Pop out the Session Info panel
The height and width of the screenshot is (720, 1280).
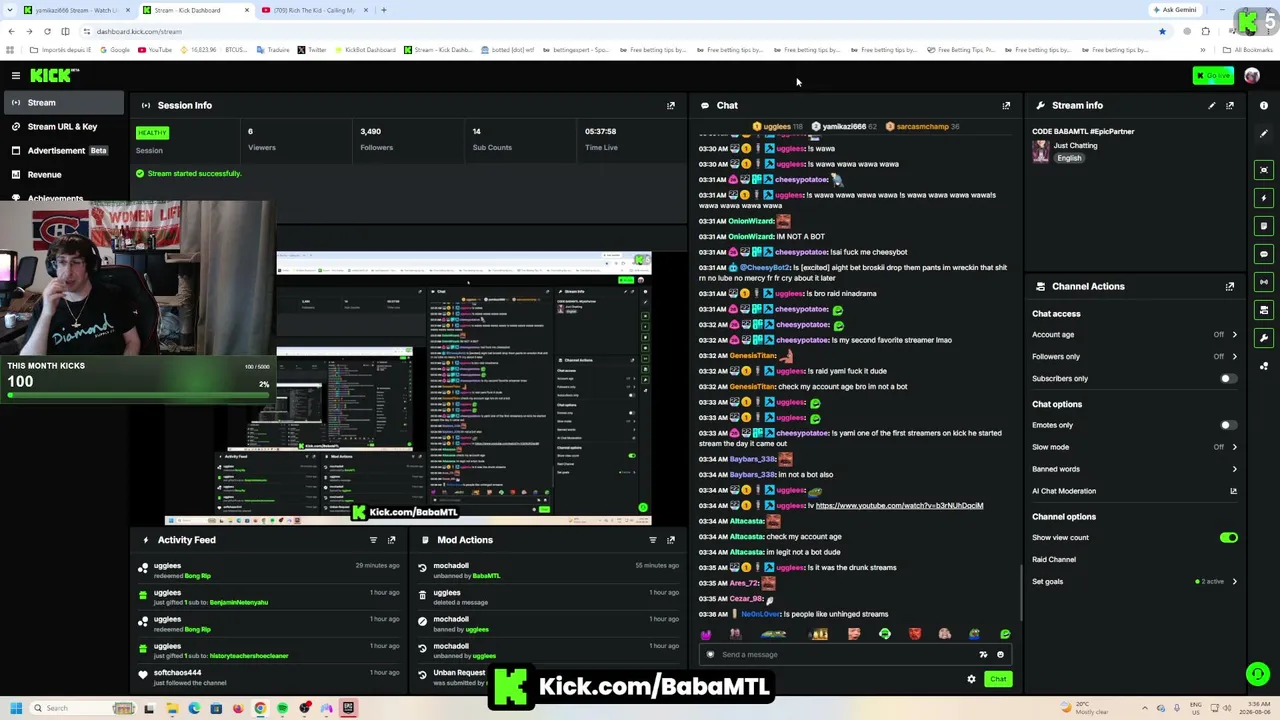coord(671,105)
